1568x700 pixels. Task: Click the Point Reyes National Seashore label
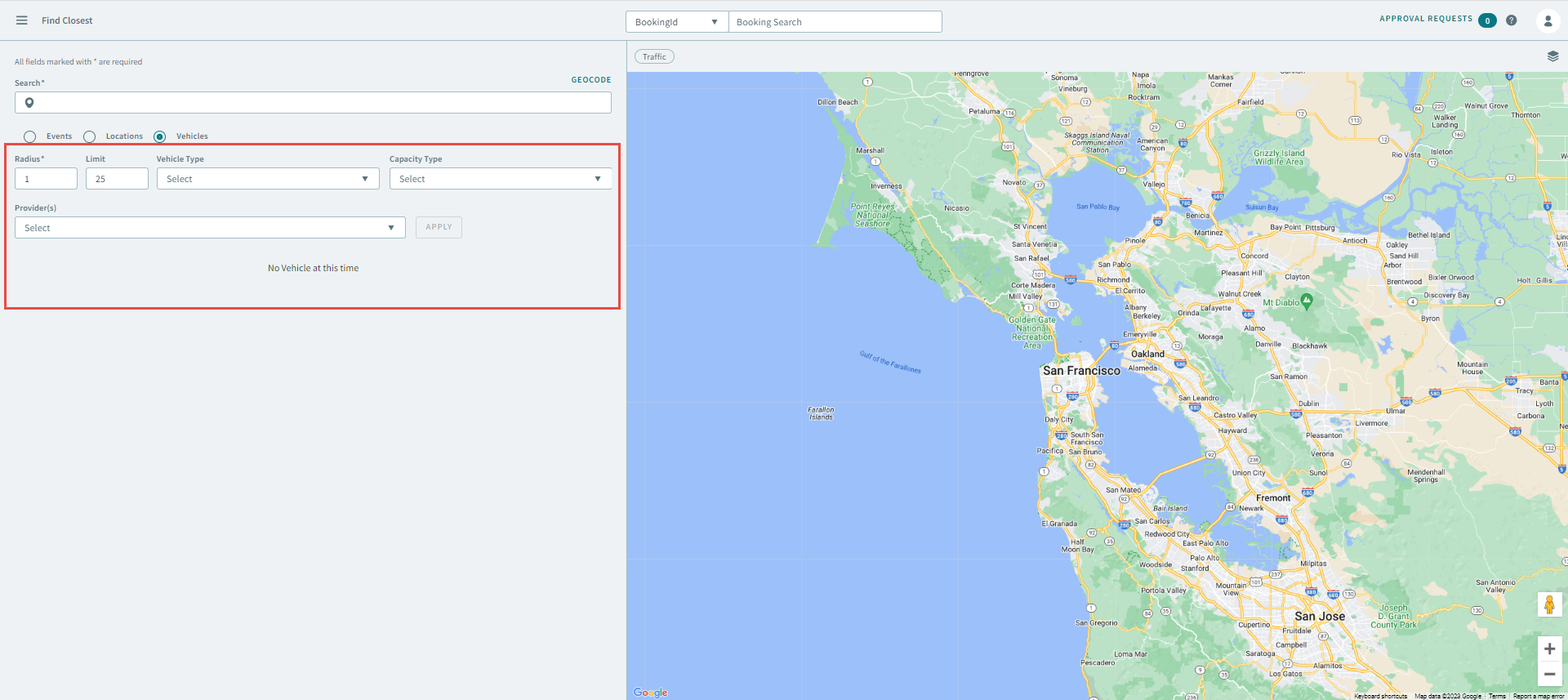pyautogui.click(x=872, y=215)
